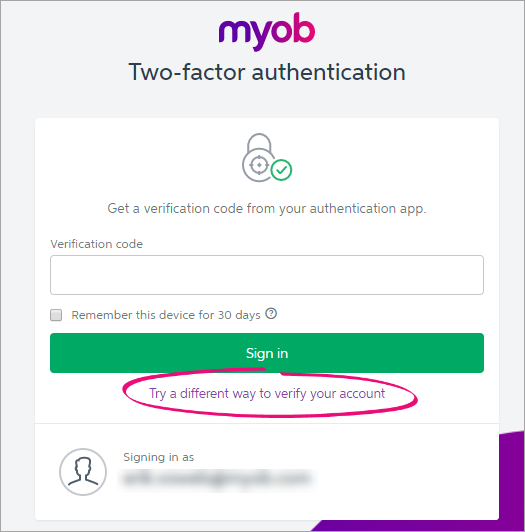Click the purple decorative corner shape

511,482
